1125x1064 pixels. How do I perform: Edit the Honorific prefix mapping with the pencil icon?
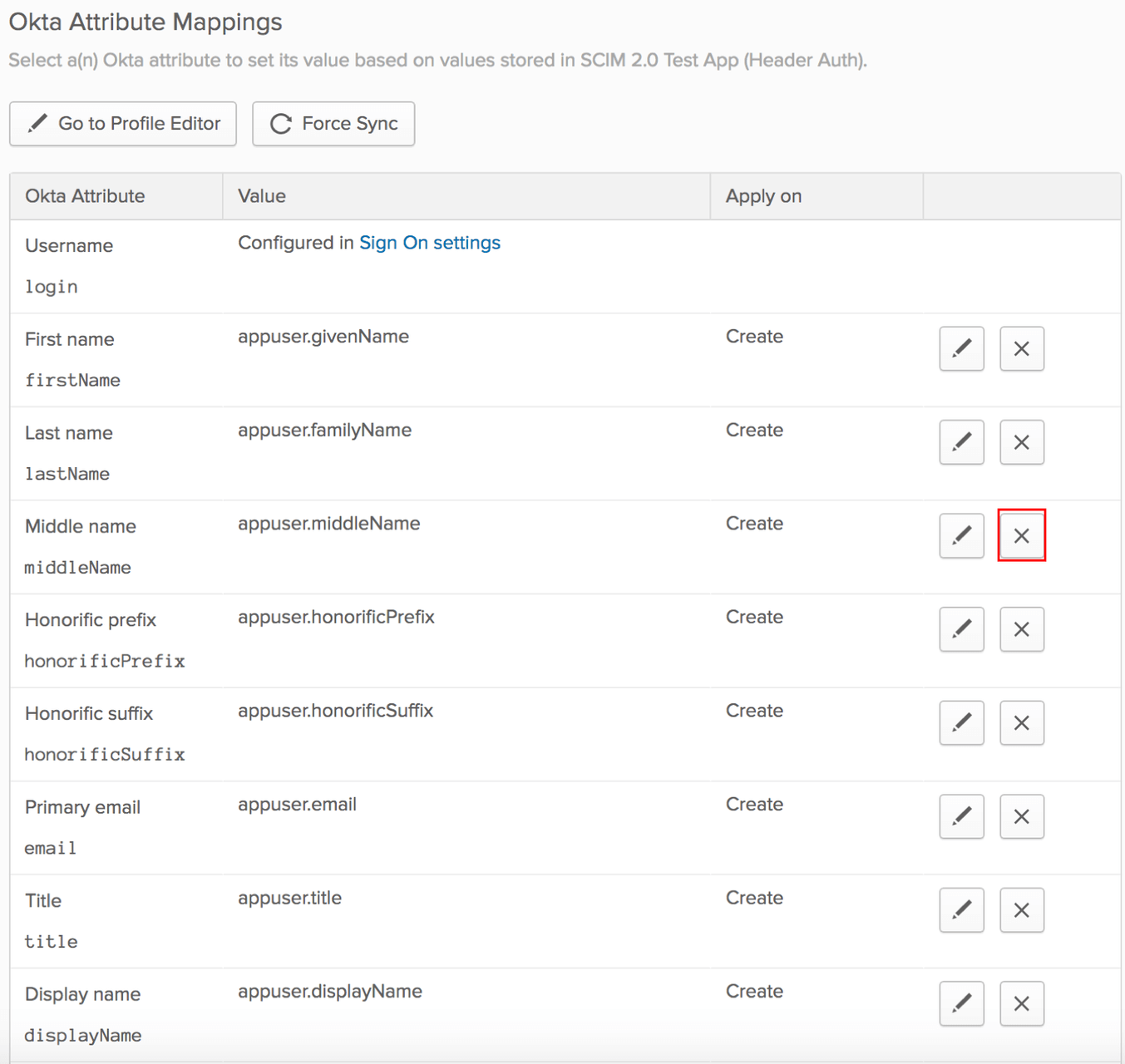(961, 629)
